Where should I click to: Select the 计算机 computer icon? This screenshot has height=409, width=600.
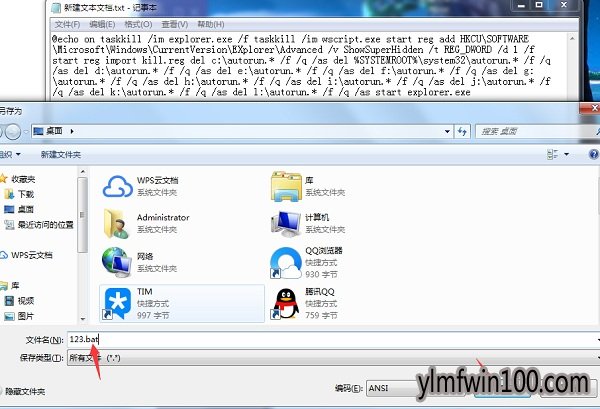tap(286, 223)
